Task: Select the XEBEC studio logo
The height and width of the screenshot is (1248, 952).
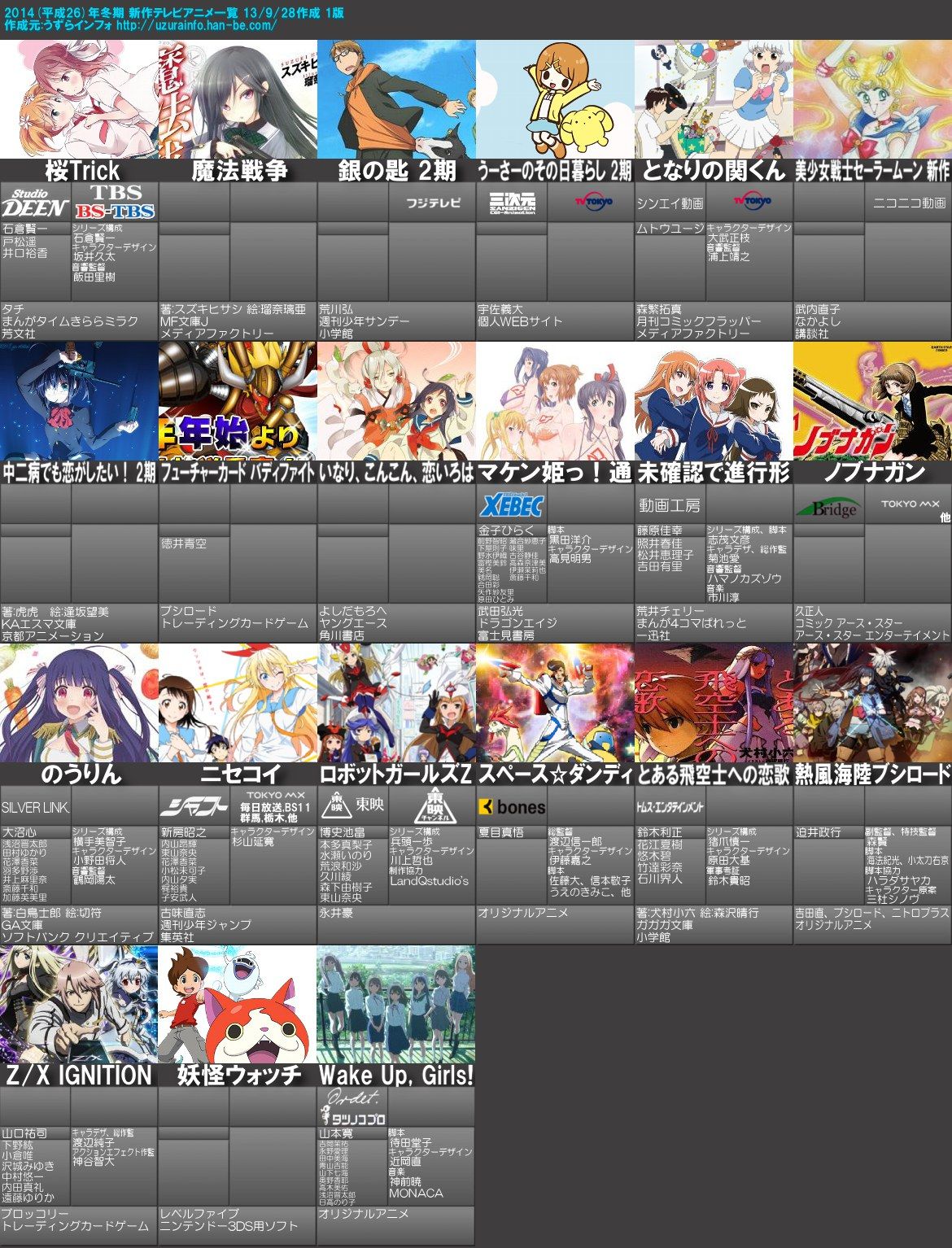Action: (512, 504)
